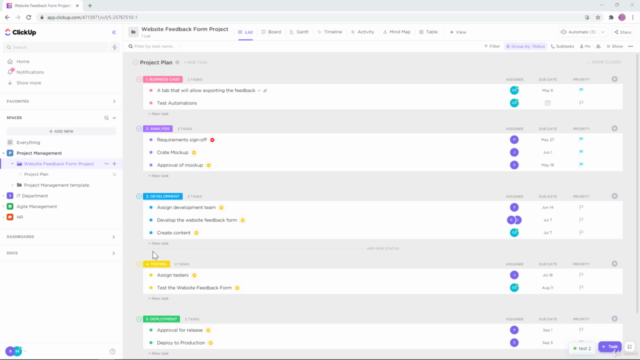Open Notifications in the sidebar
640x360 pixels.
coord(30,72)
